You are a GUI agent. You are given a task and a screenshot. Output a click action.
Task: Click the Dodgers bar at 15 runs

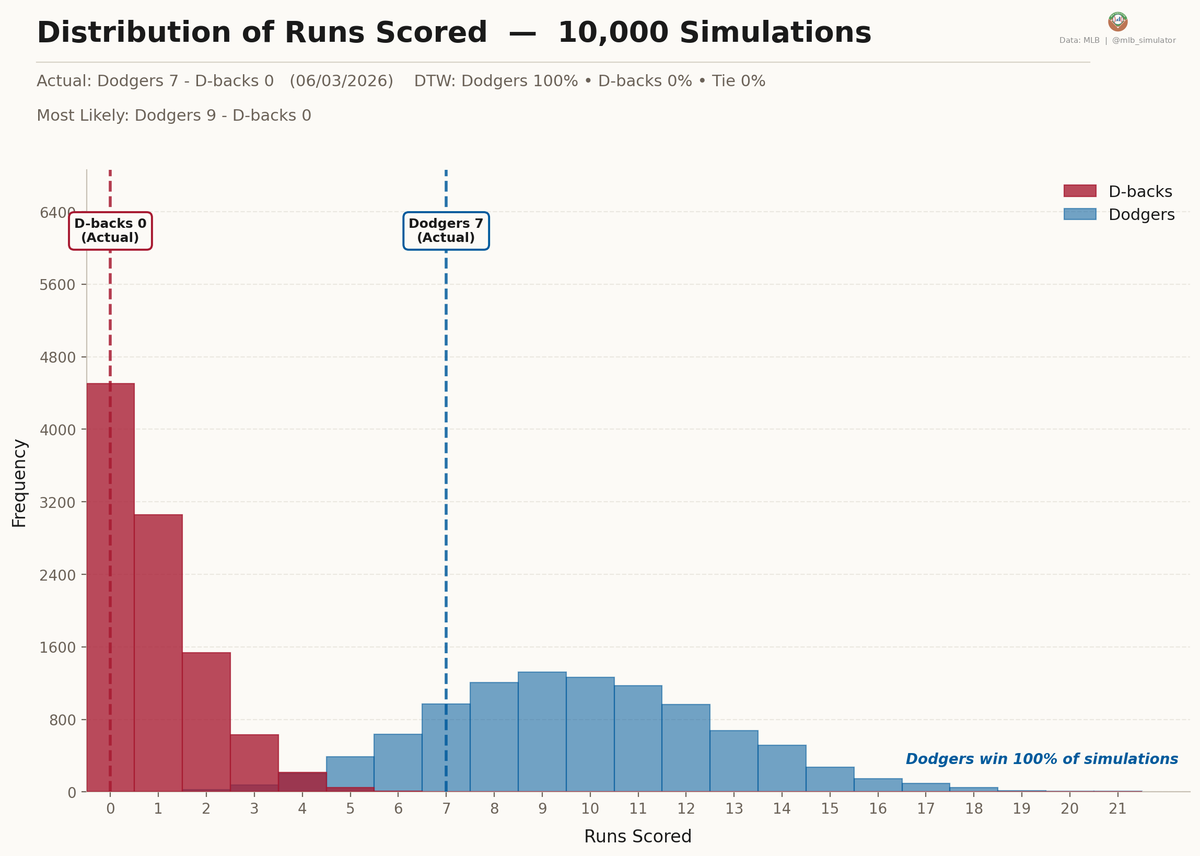(x=830, y=780)
